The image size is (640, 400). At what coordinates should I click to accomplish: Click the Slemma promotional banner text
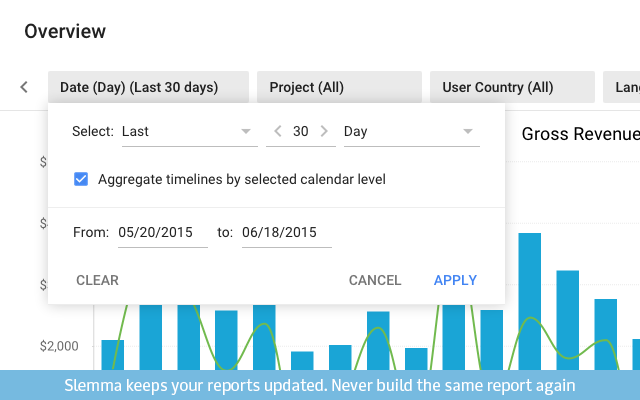320,385
